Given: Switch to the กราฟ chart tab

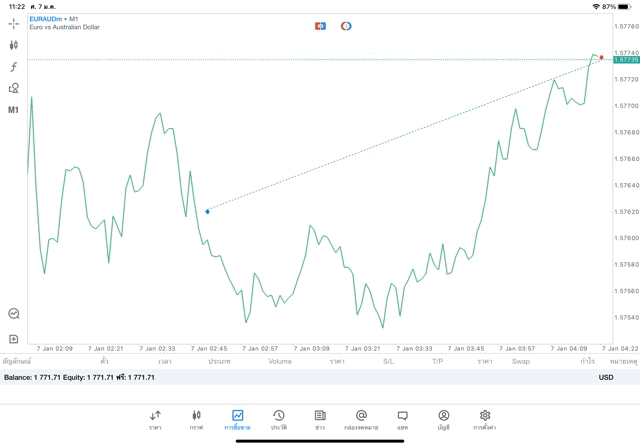Looking at the screenshot, I should [196, 419].
